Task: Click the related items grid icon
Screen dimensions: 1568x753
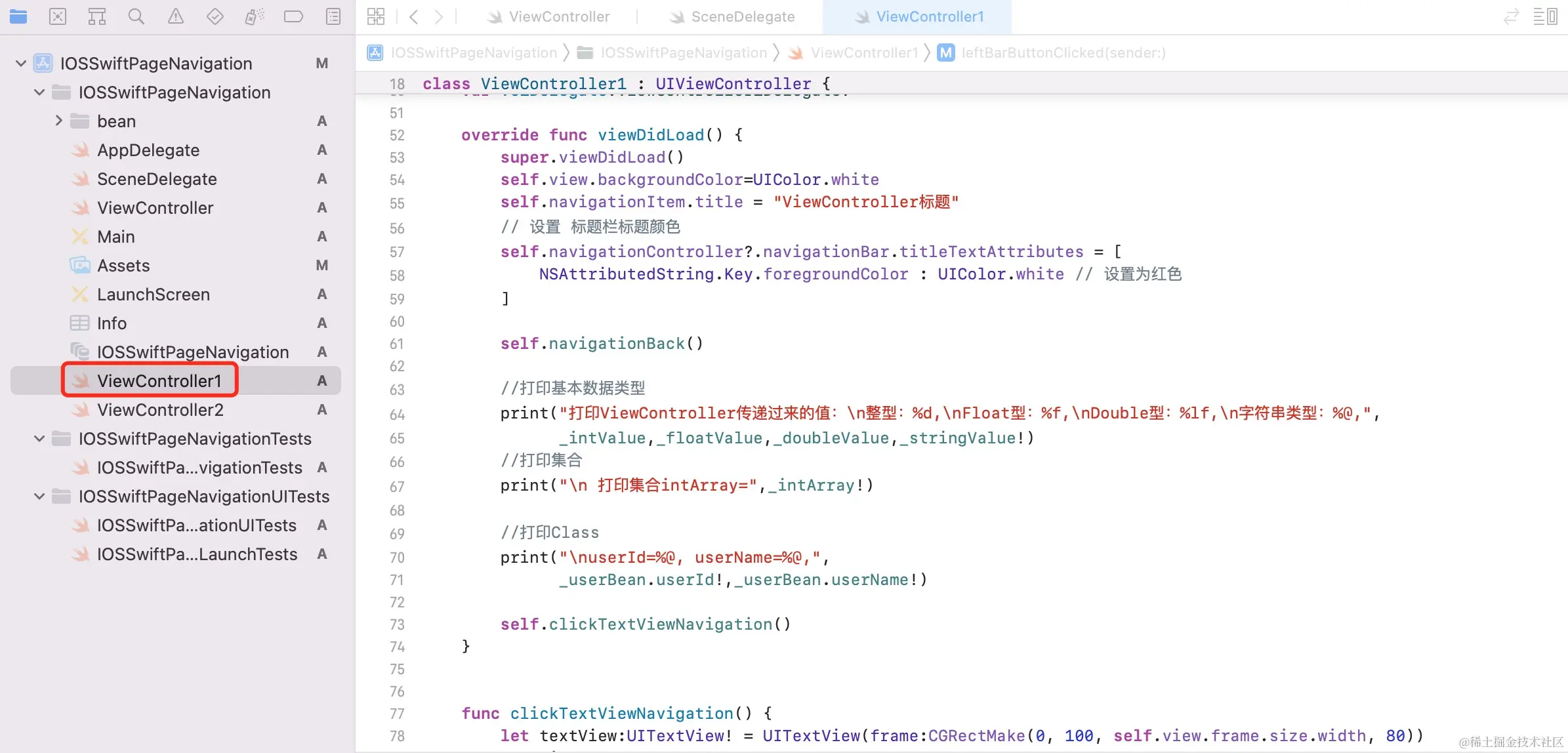Action: point(376,16)
